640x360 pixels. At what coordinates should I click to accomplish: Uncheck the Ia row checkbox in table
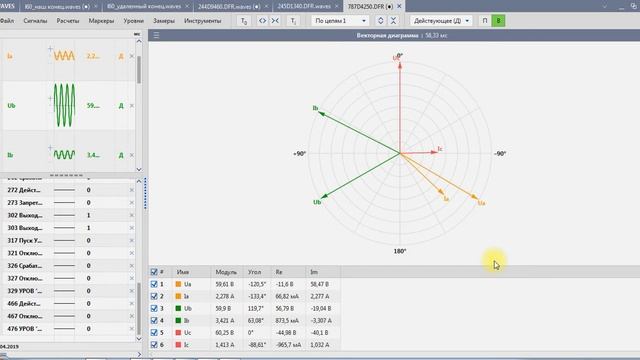(154, 296)
